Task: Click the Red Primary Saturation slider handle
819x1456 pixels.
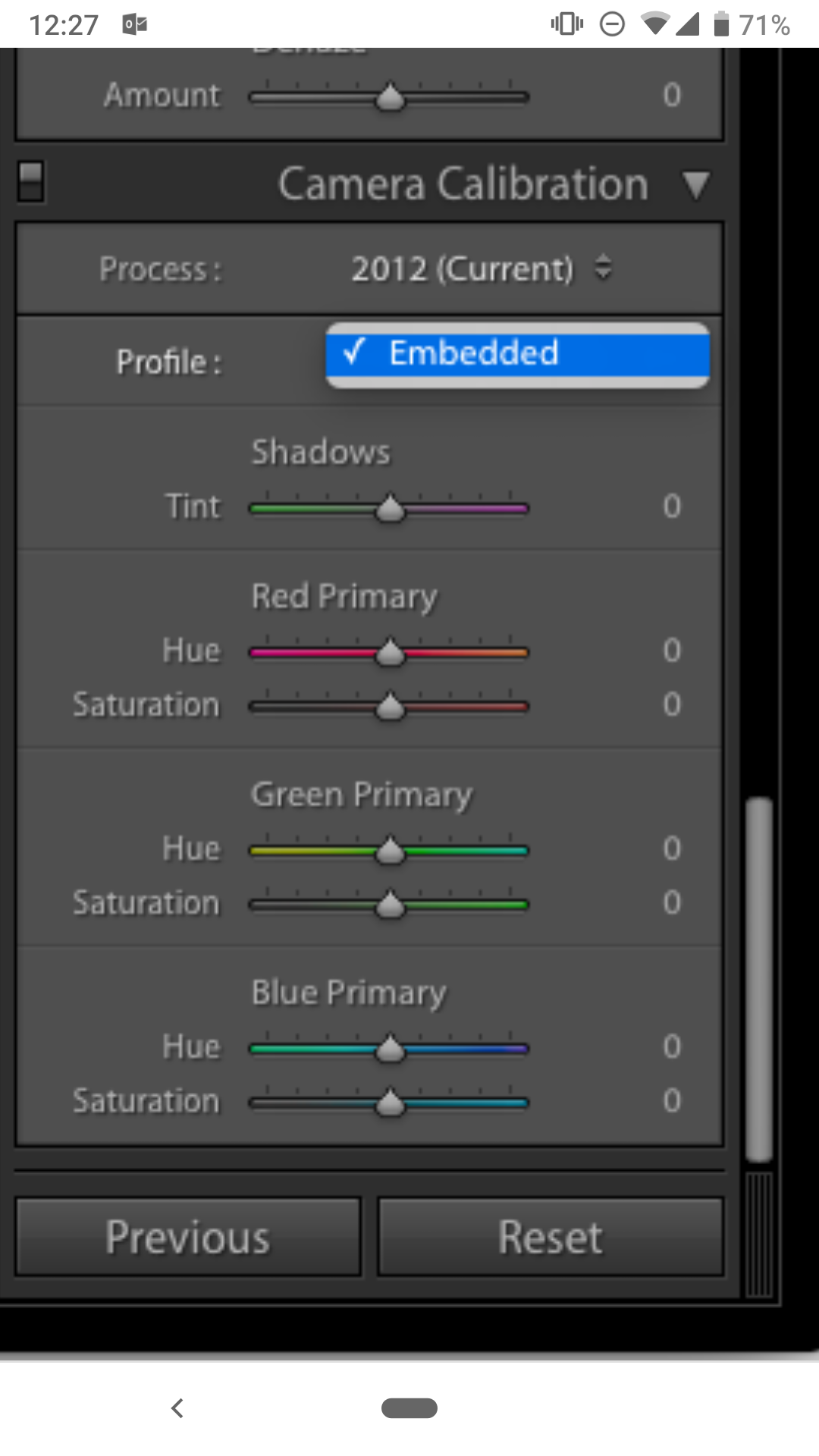Action: click(391, 707)
